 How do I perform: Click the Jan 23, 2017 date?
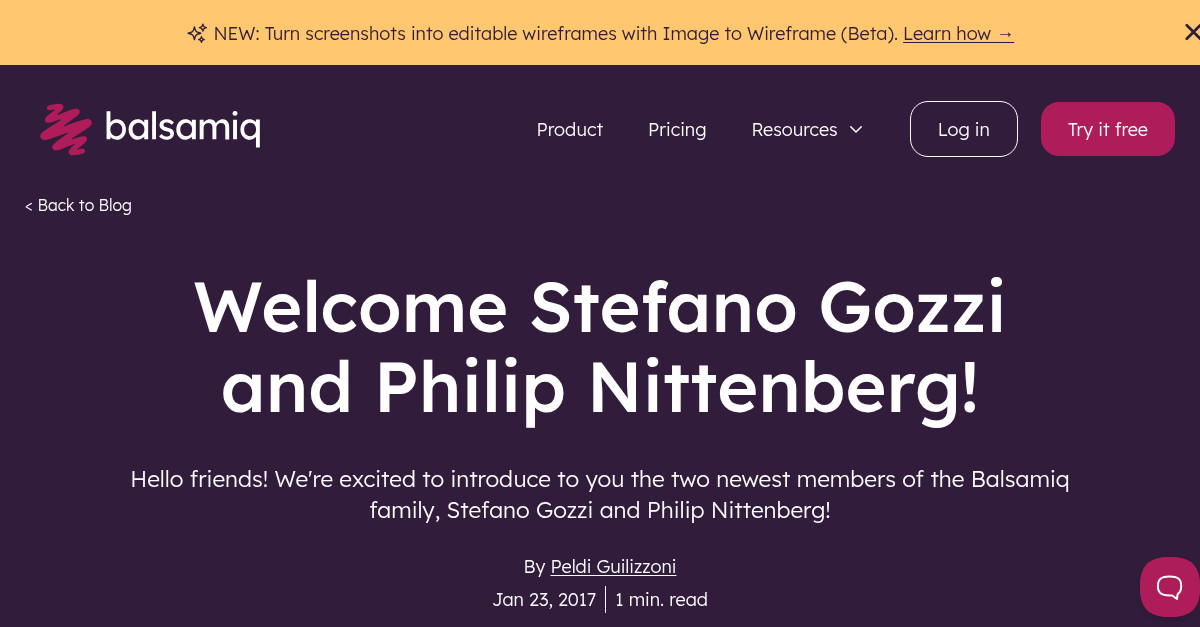coord(544,599)
